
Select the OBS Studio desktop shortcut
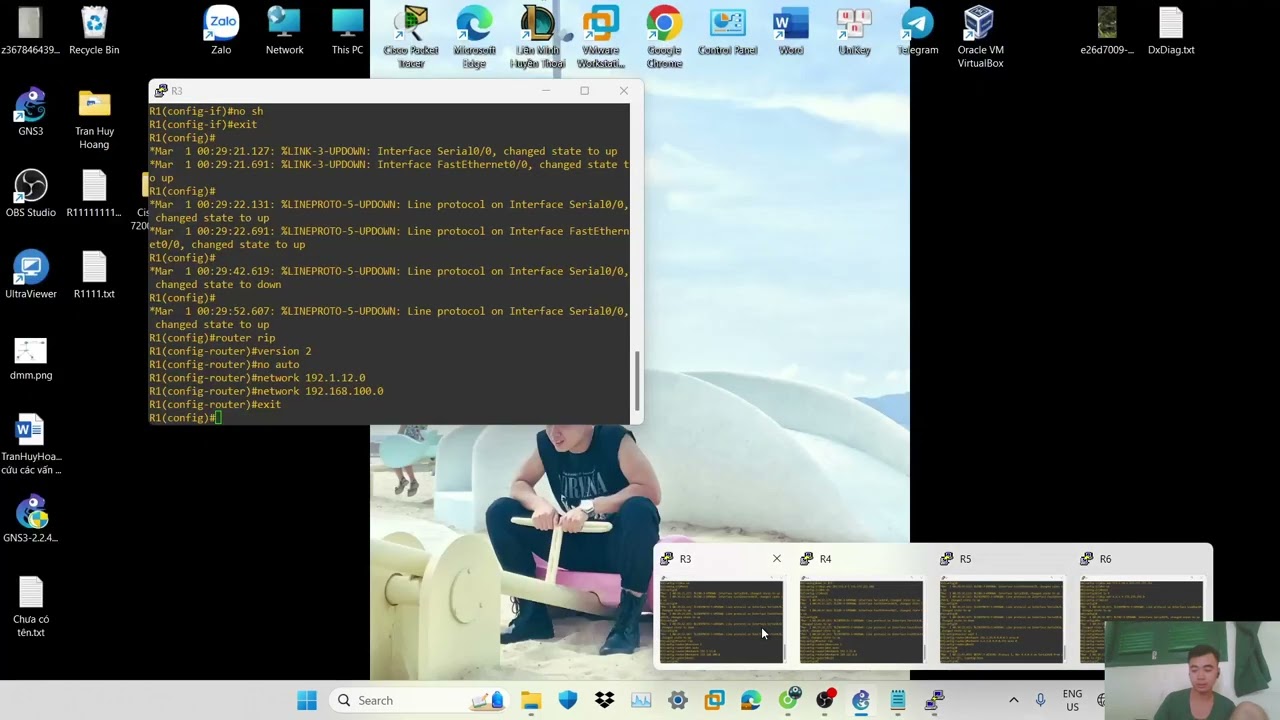click(x=30, y=193)
